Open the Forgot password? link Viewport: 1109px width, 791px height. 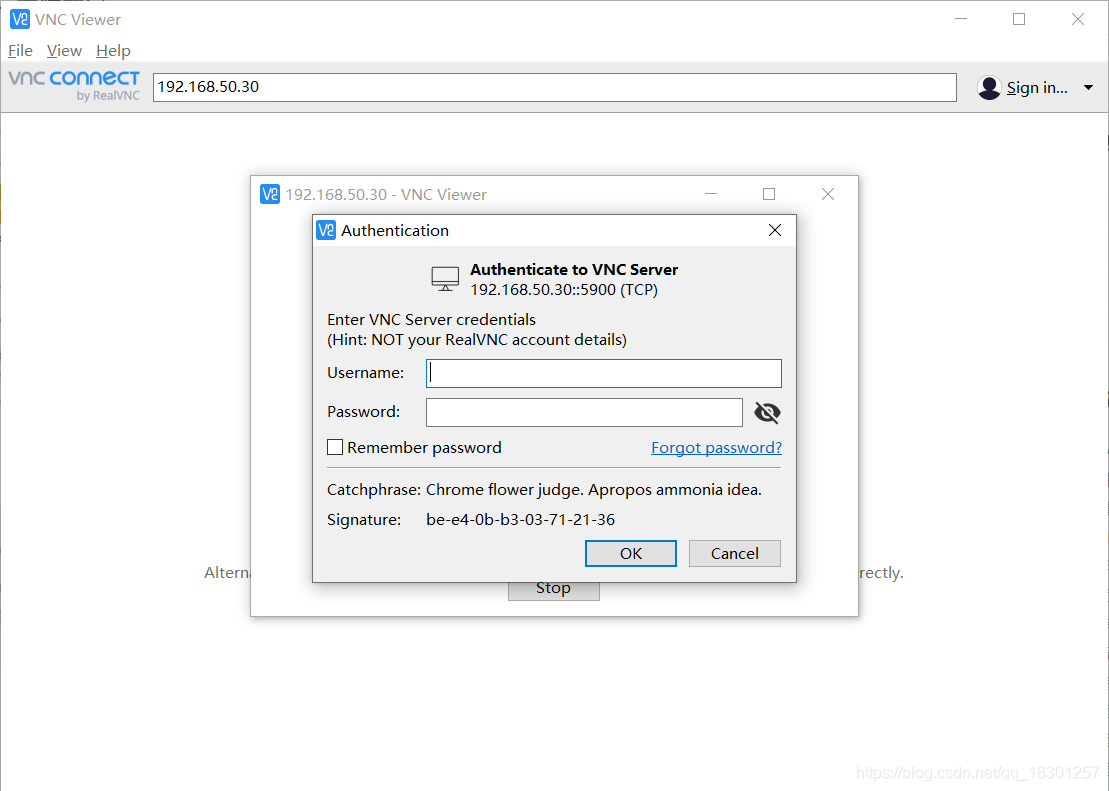[x=716, y=447]
